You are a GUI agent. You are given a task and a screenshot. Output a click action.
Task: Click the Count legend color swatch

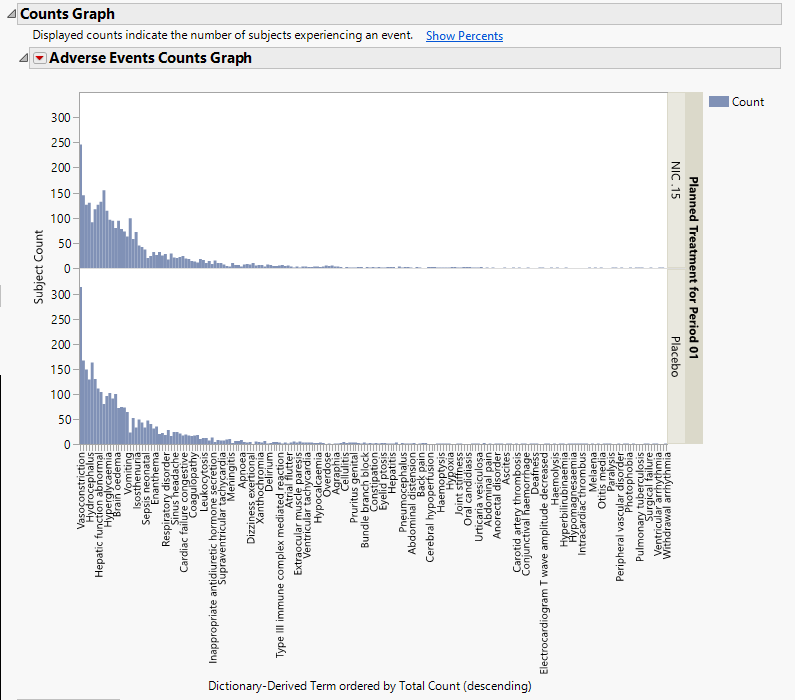[718, 102]
